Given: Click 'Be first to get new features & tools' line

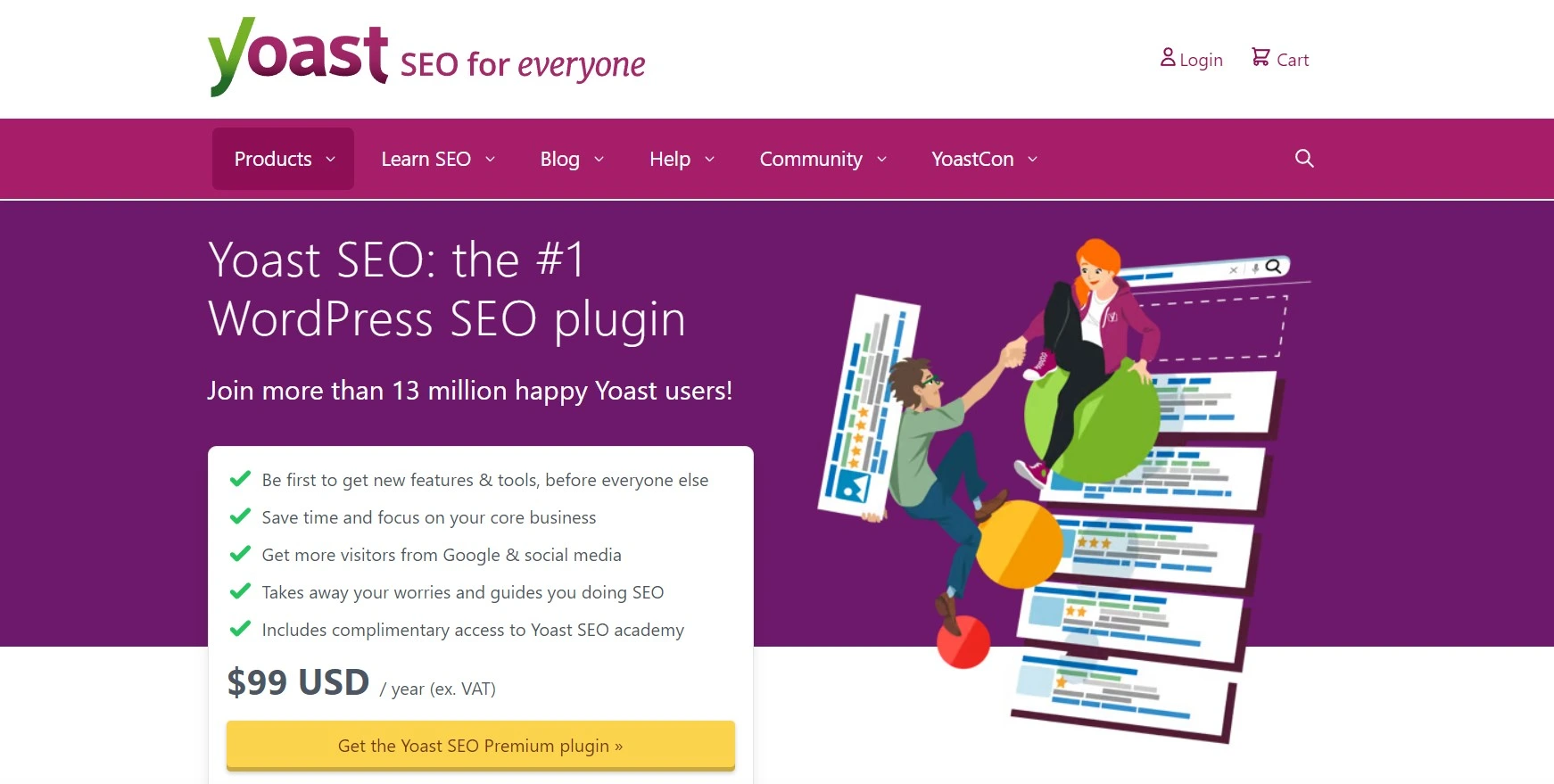Looking at the screenshot, I should point(485,480).
